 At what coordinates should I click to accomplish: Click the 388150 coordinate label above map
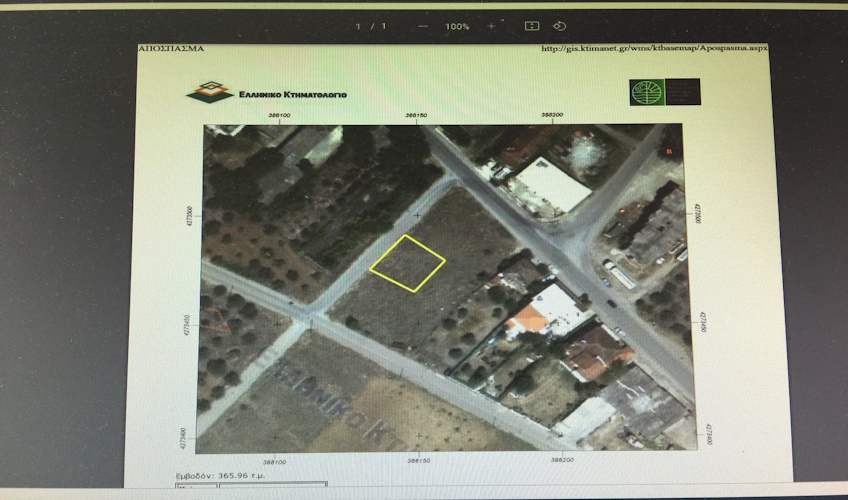click(417, 116)
